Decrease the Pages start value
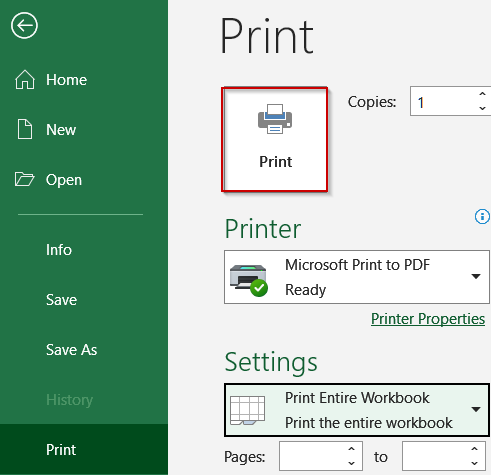Viewport: 491px width, 475px height. pos(351,463)
